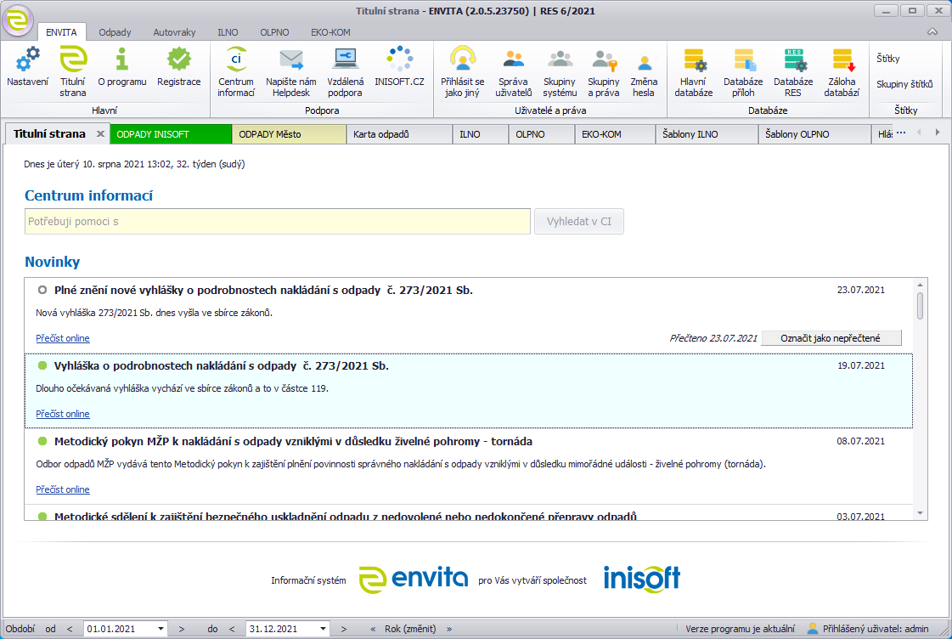This screenshot has height=639, width=952.
Task: Open Změna hesla password icon
Action: 644,61
